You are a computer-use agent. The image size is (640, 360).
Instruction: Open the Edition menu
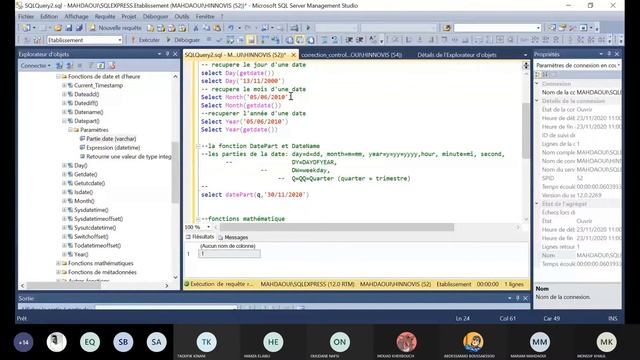[49, 16]
